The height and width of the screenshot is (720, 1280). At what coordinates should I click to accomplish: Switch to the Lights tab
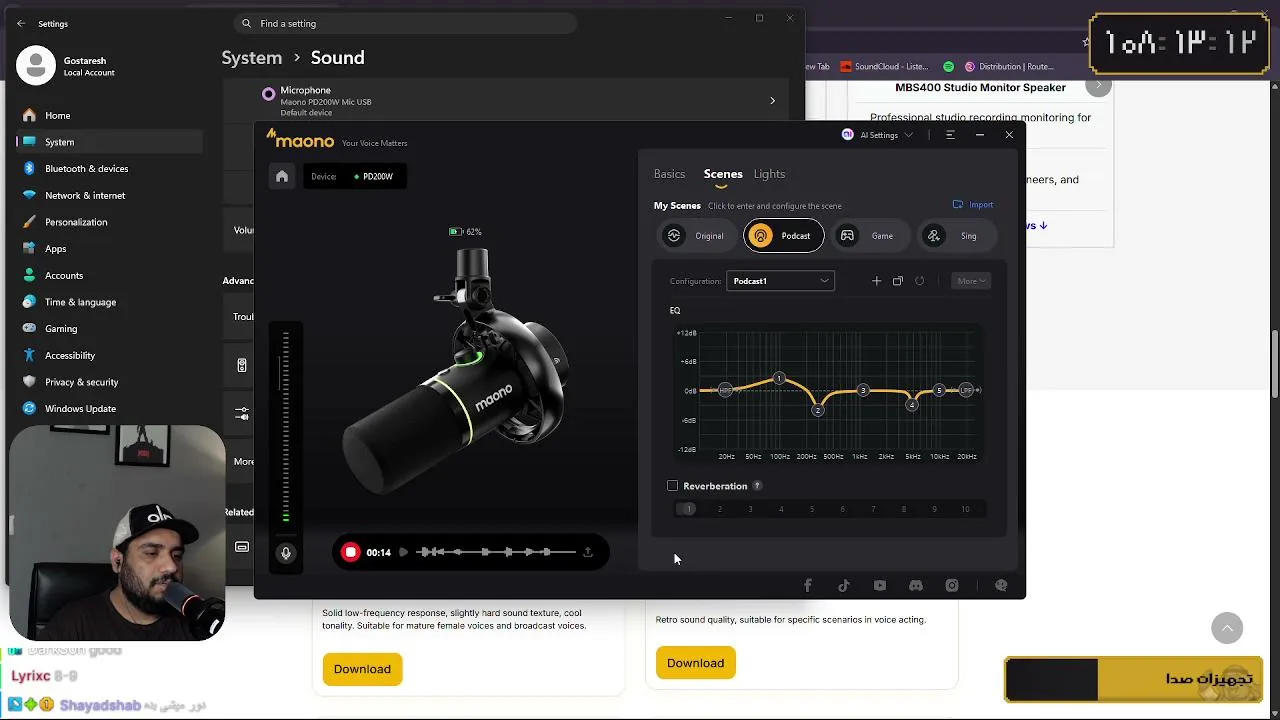pos(769,174)
